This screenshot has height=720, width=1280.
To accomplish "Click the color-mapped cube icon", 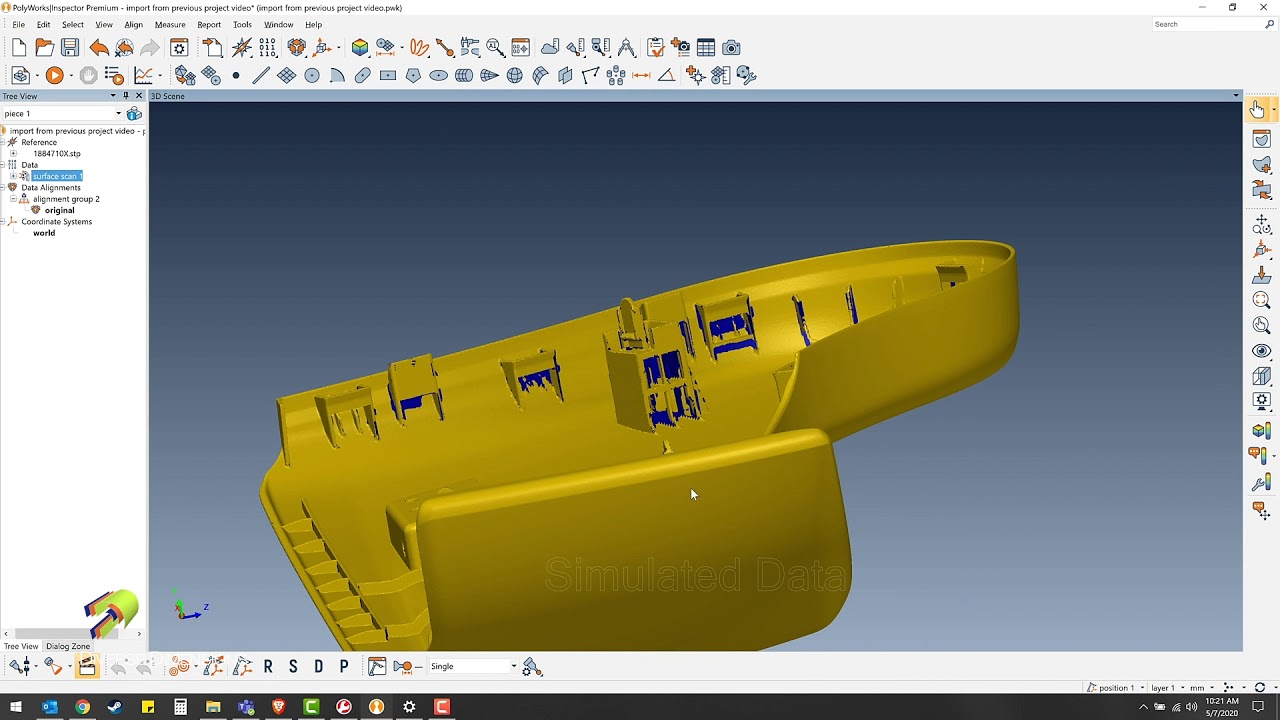I will tap(360, 47).
